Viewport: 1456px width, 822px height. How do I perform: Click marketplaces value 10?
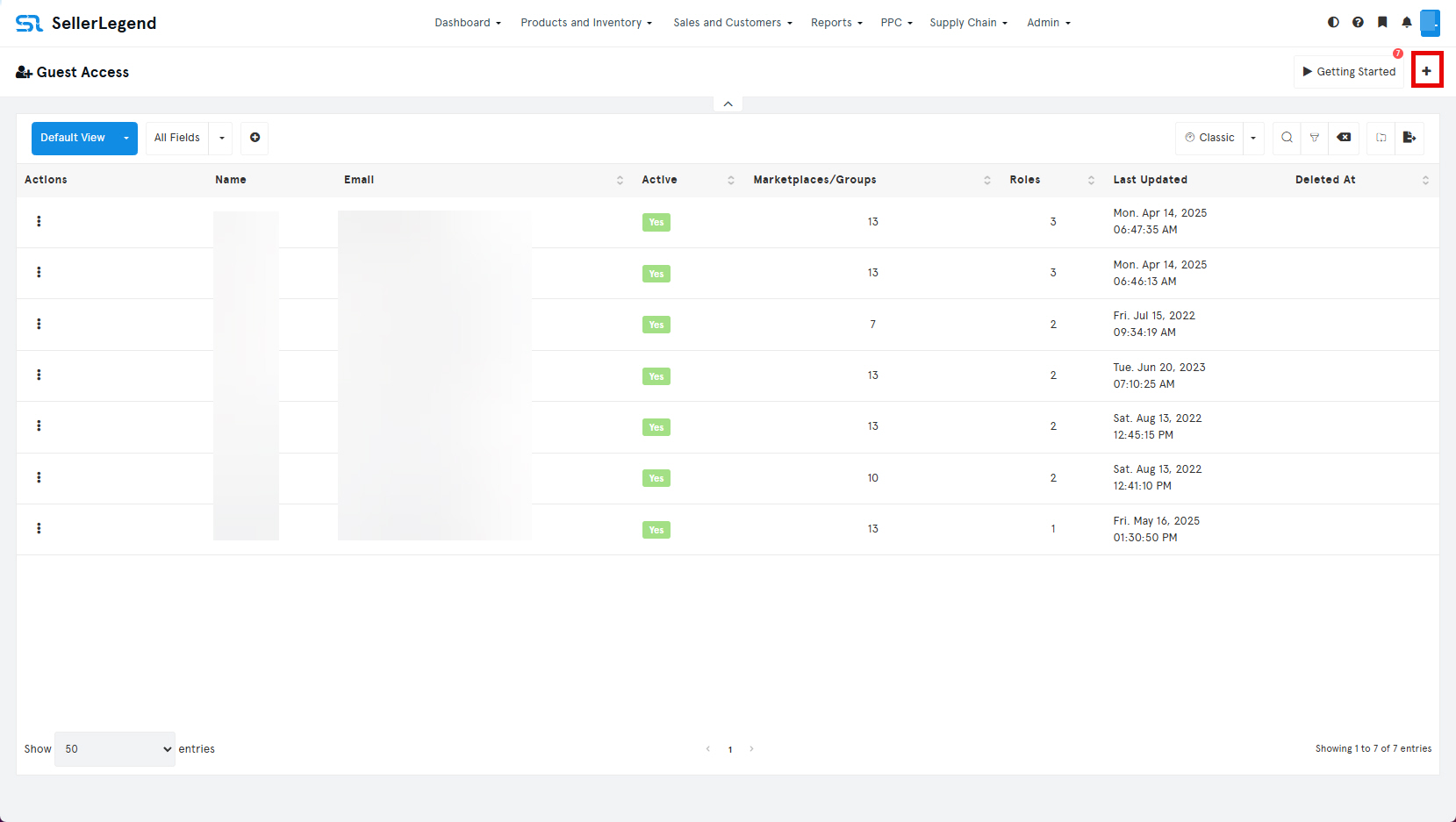[872, 478]
